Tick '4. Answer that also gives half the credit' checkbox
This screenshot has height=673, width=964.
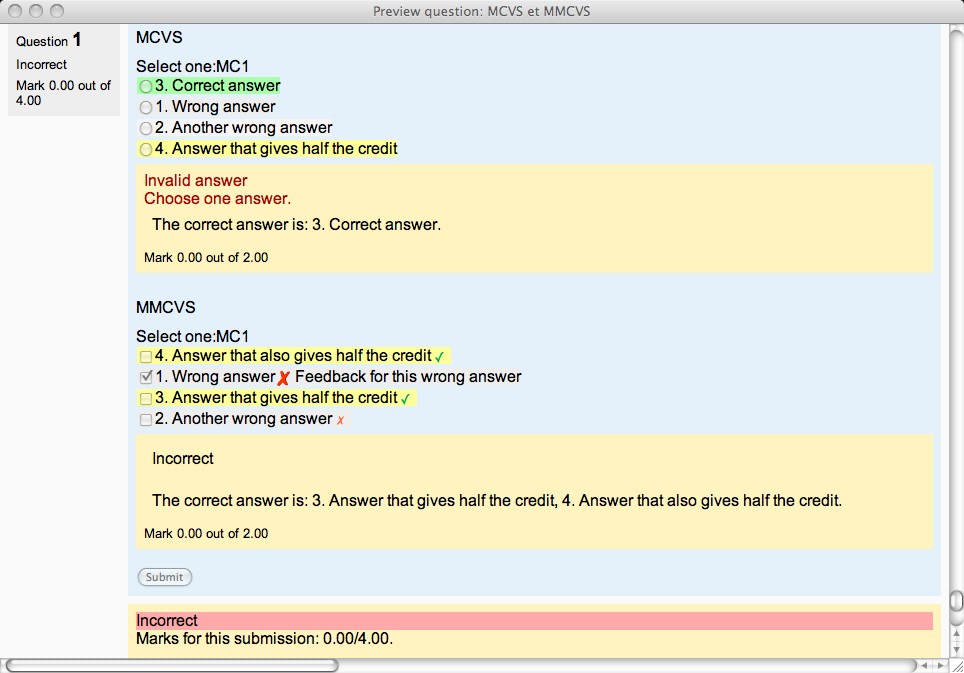(x=146, y=356)
